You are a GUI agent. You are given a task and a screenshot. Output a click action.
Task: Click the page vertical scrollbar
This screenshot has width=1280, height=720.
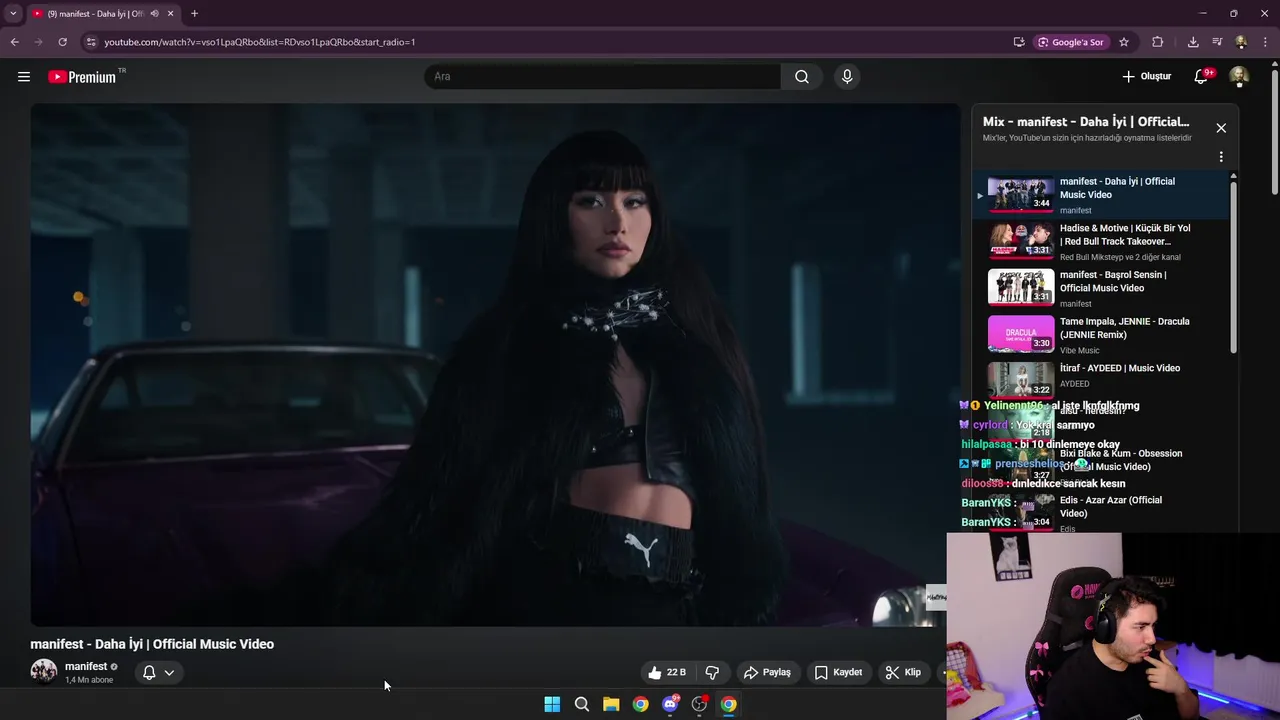point(1274,130)
